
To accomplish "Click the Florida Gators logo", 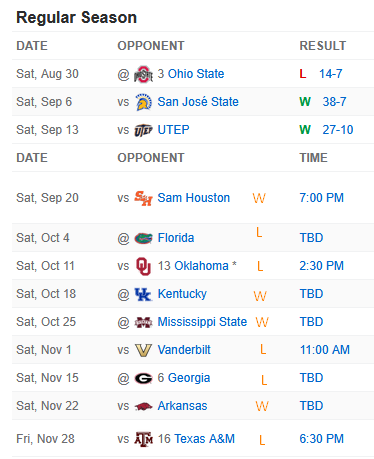I will pyautogui.click(x=143, y=238).
